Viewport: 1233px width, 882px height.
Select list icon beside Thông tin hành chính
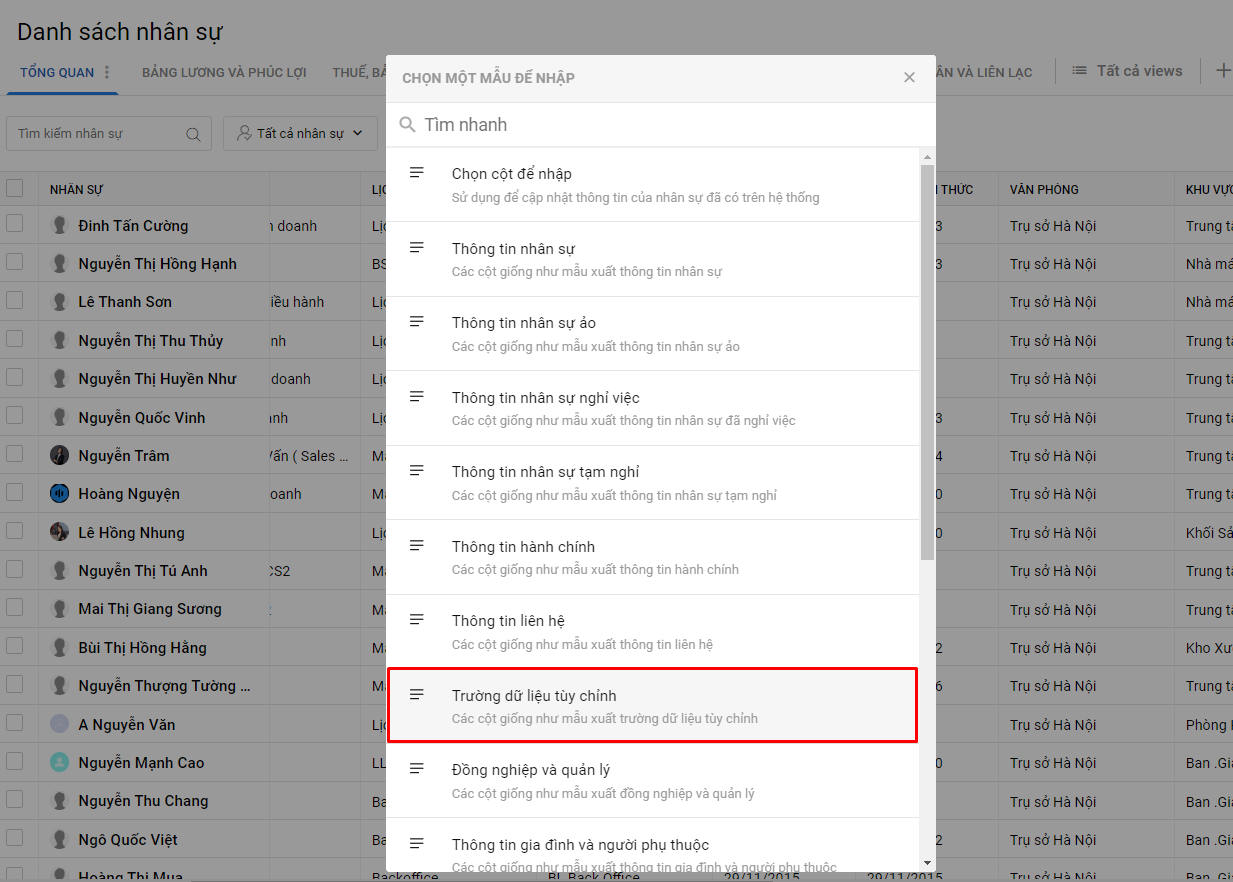point(417,545)
